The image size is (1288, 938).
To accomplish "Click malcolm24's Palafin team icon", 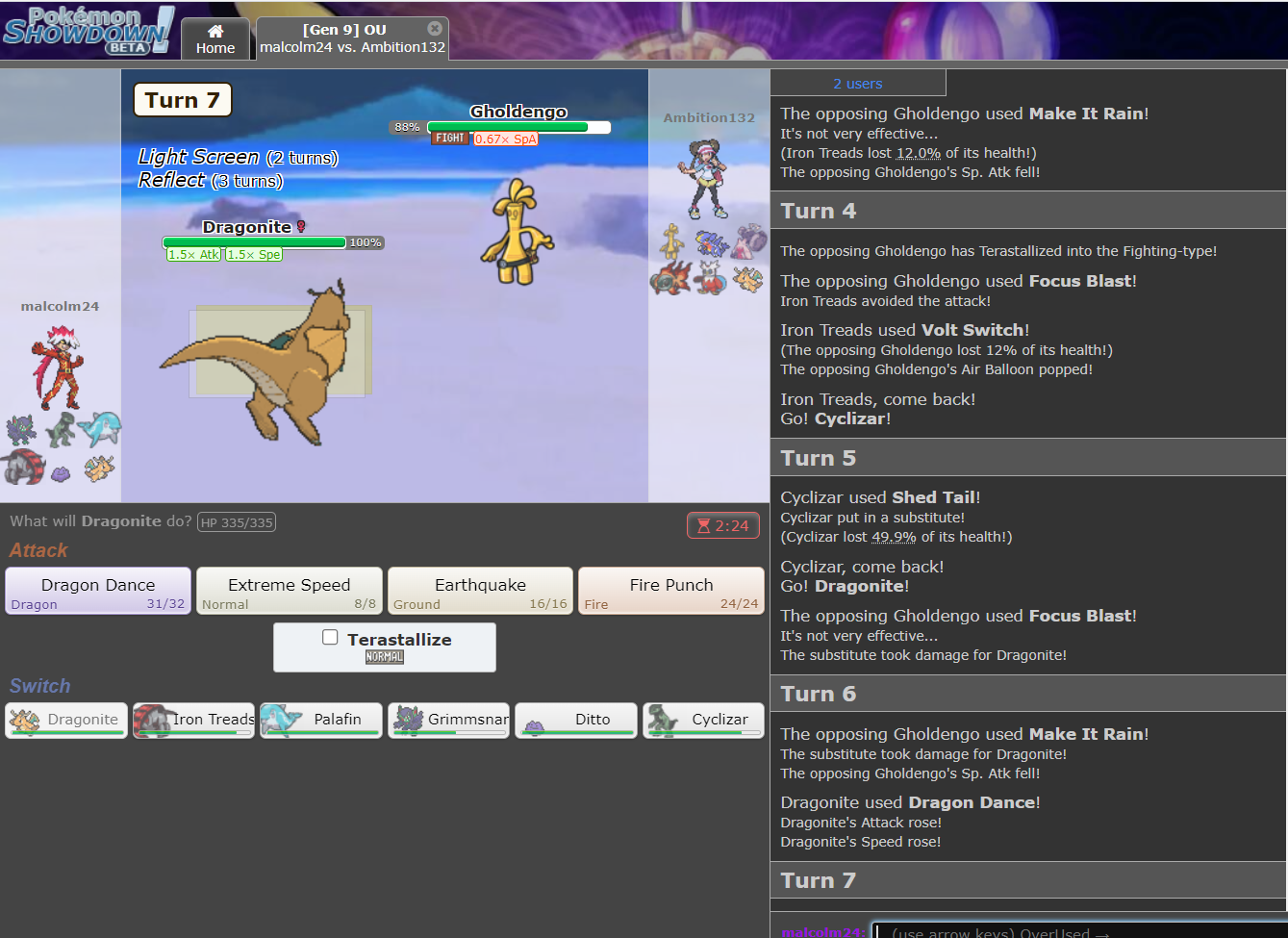I will tap(99, 429).
